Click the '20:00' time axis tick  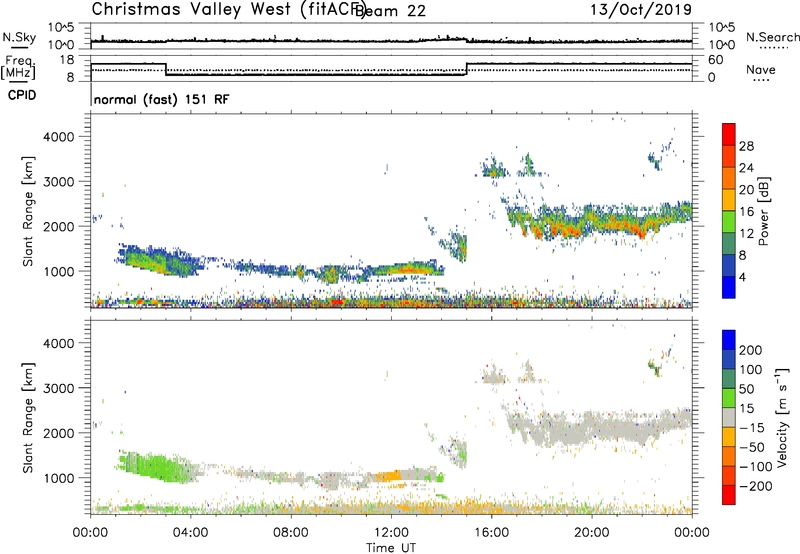[592, 533]
